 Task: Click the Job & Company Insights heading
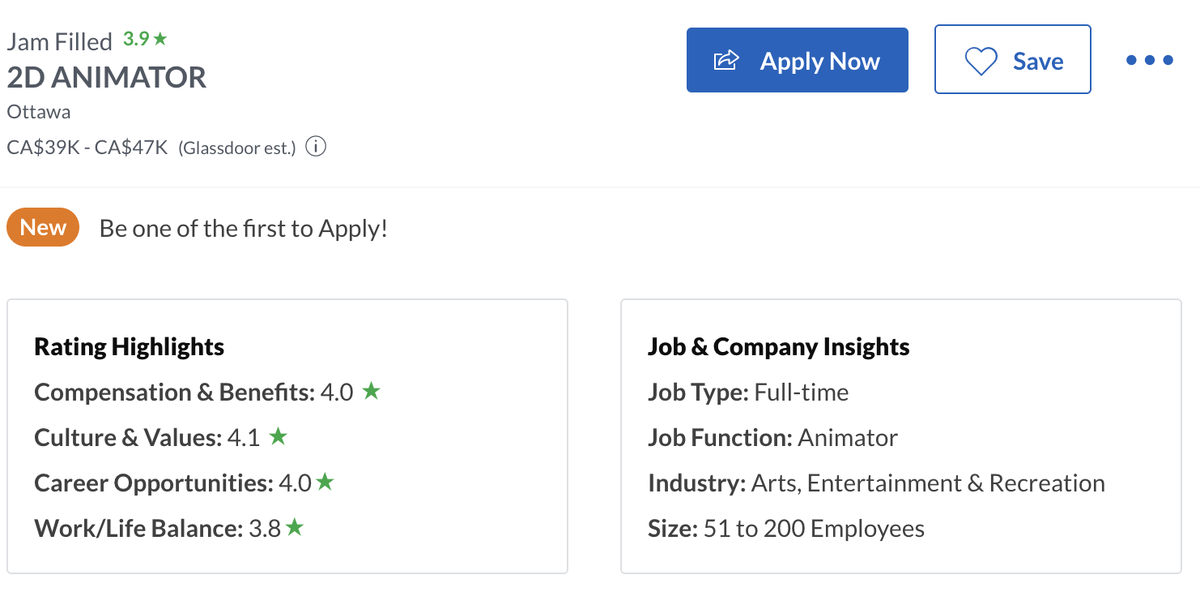[778, 347]
